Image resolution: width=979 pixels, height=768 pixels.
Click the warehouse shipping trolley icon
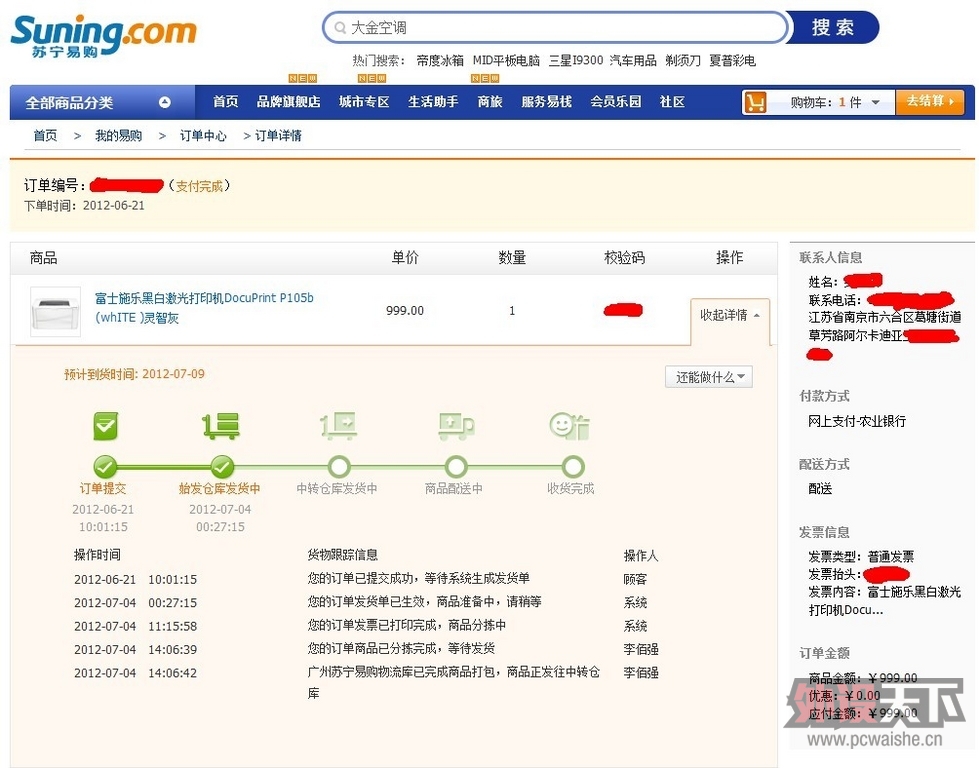click(221, 426)
